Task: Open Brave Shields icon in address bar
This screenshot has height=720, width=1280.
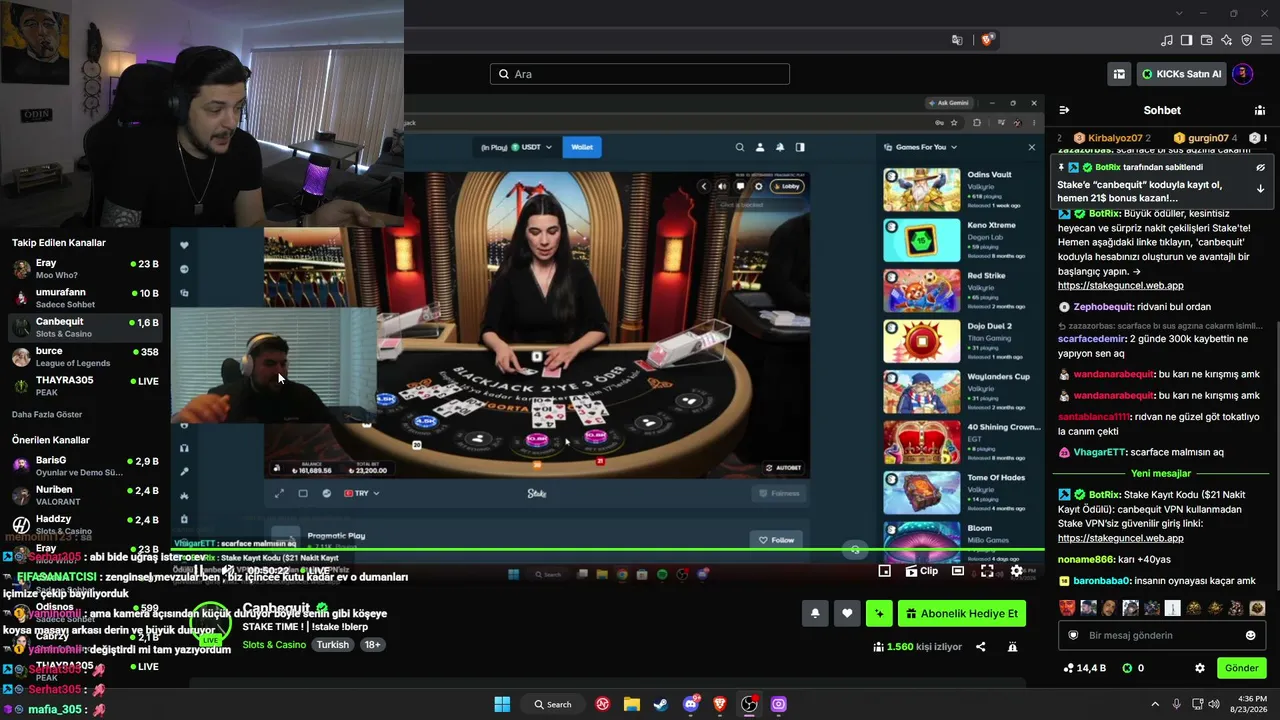Action: (987, 40)
